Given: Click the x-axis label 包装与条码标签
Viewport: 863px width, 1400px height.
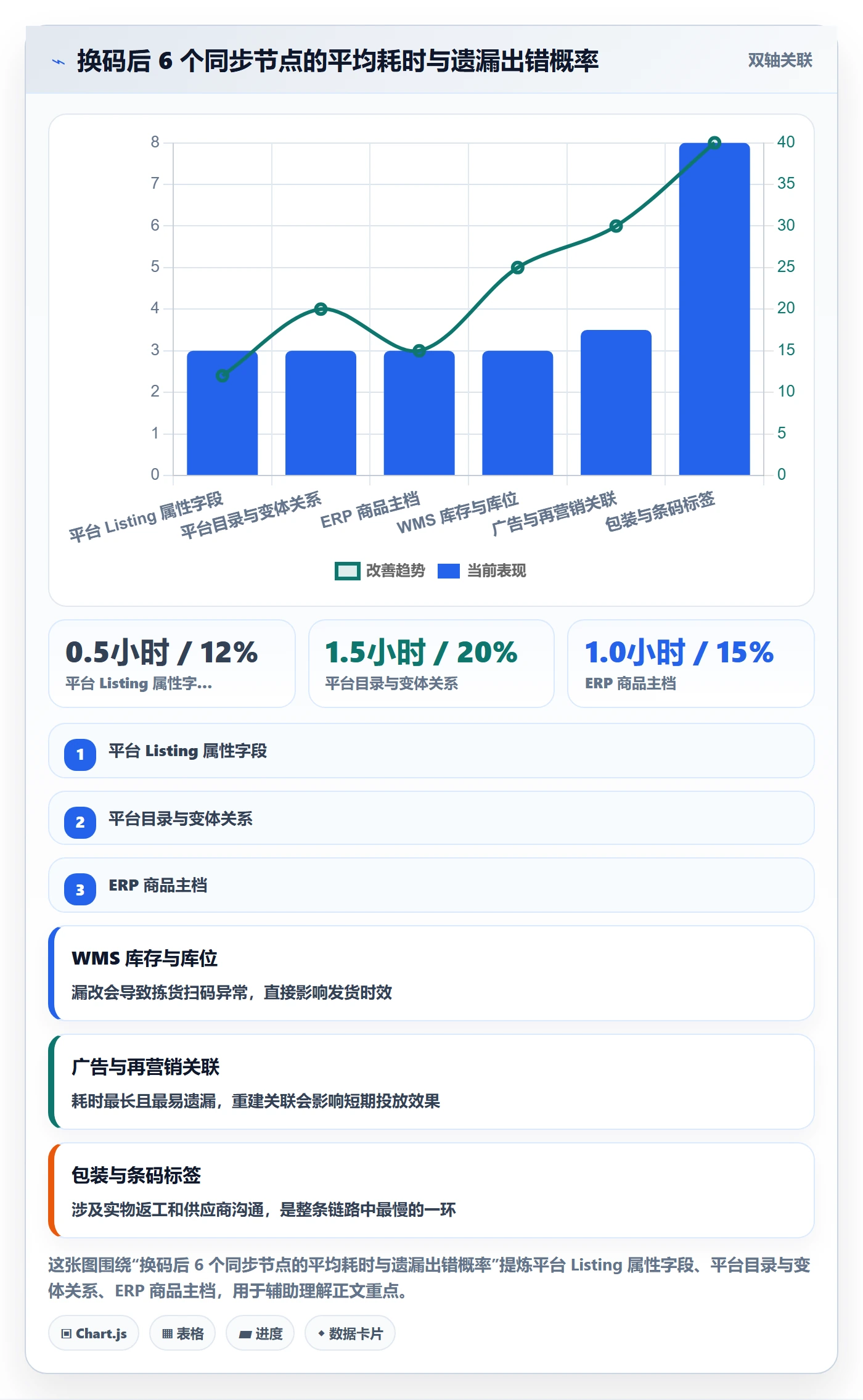Looking at the screenshot, I should [x=660, y=511].
